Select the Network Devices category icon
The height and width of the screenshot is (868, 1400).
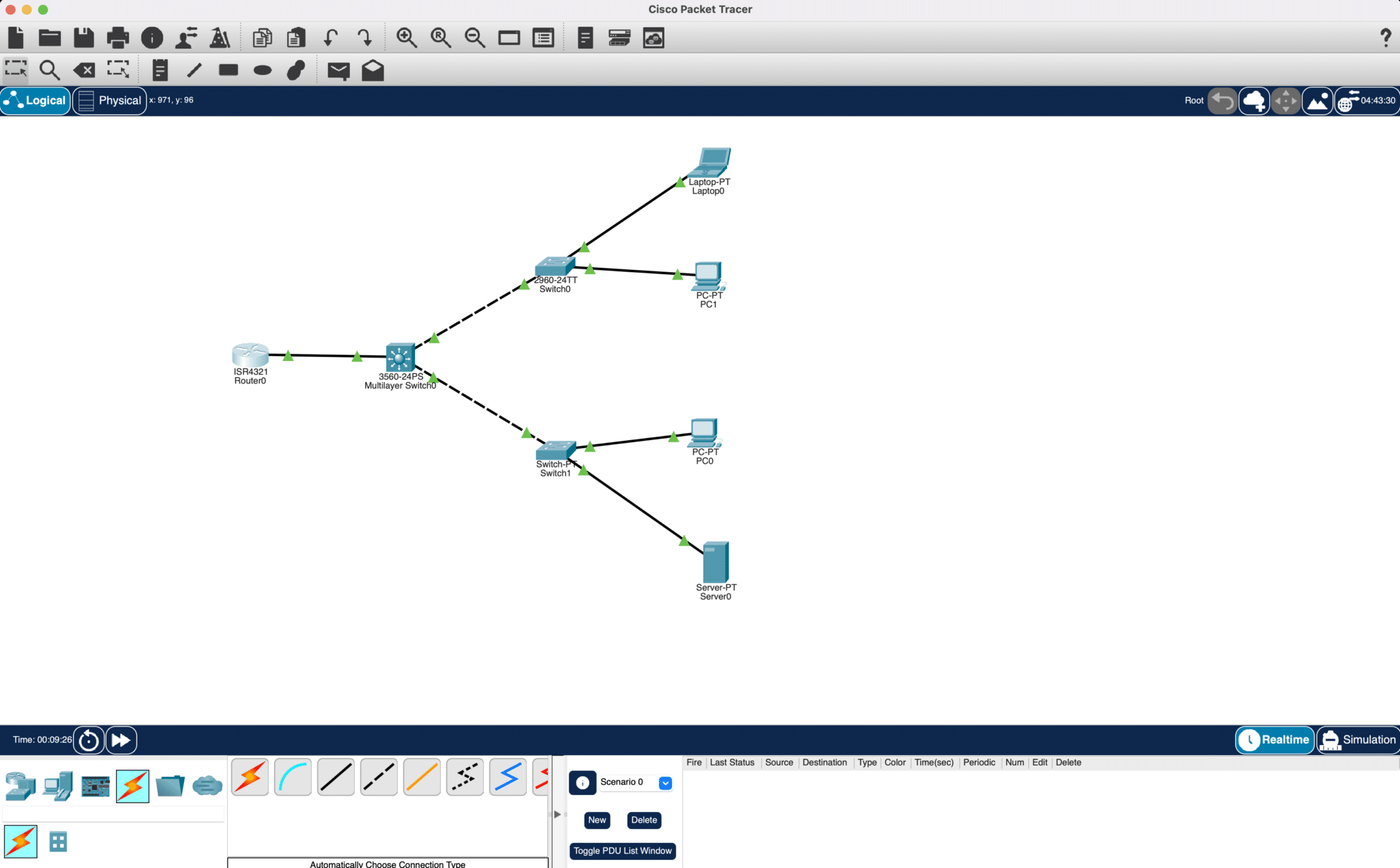pyautogui.click(x=21, y=786)
